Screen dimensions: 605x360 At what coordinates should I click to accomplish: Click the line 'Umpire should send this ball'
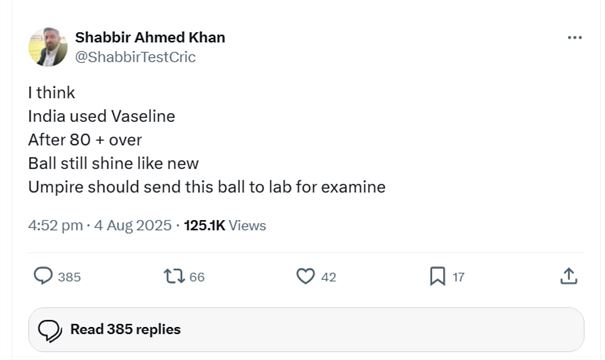(207, 187)
